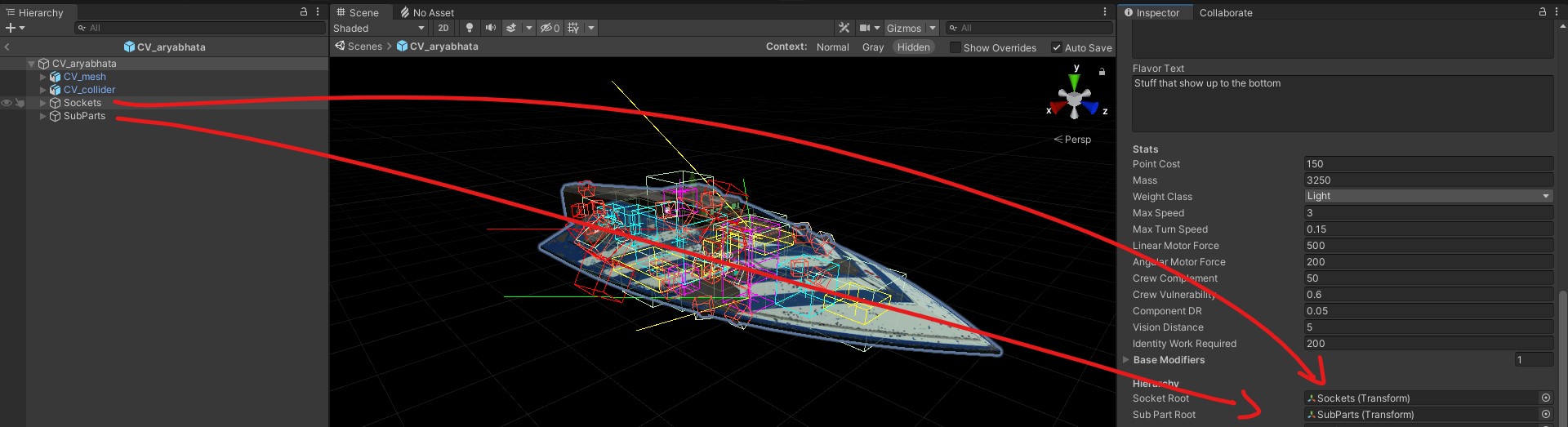Open component editor tools icon

844,28
